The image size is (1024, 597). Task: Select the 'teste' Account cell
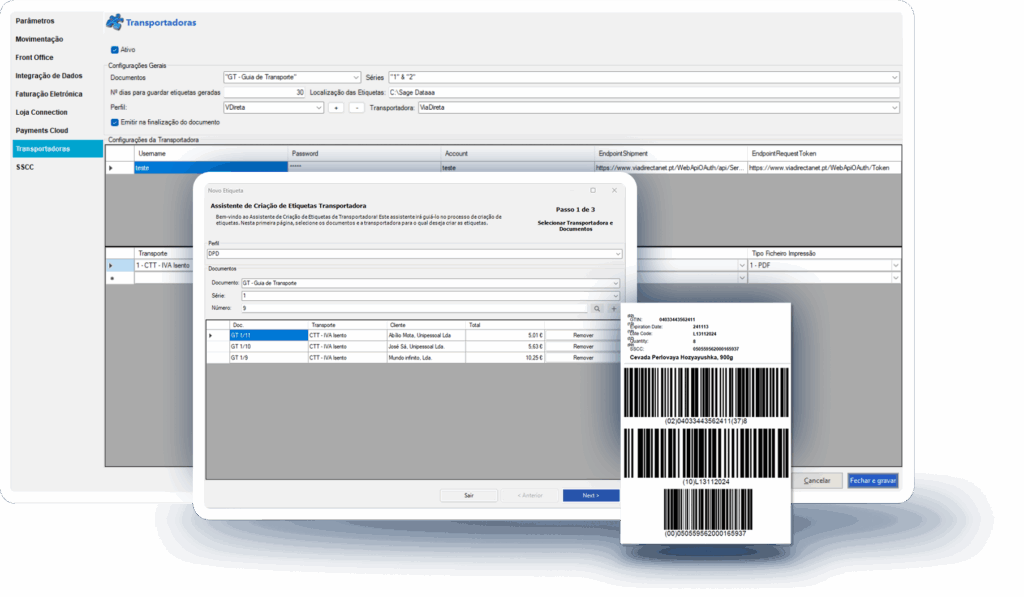point(517,168)
